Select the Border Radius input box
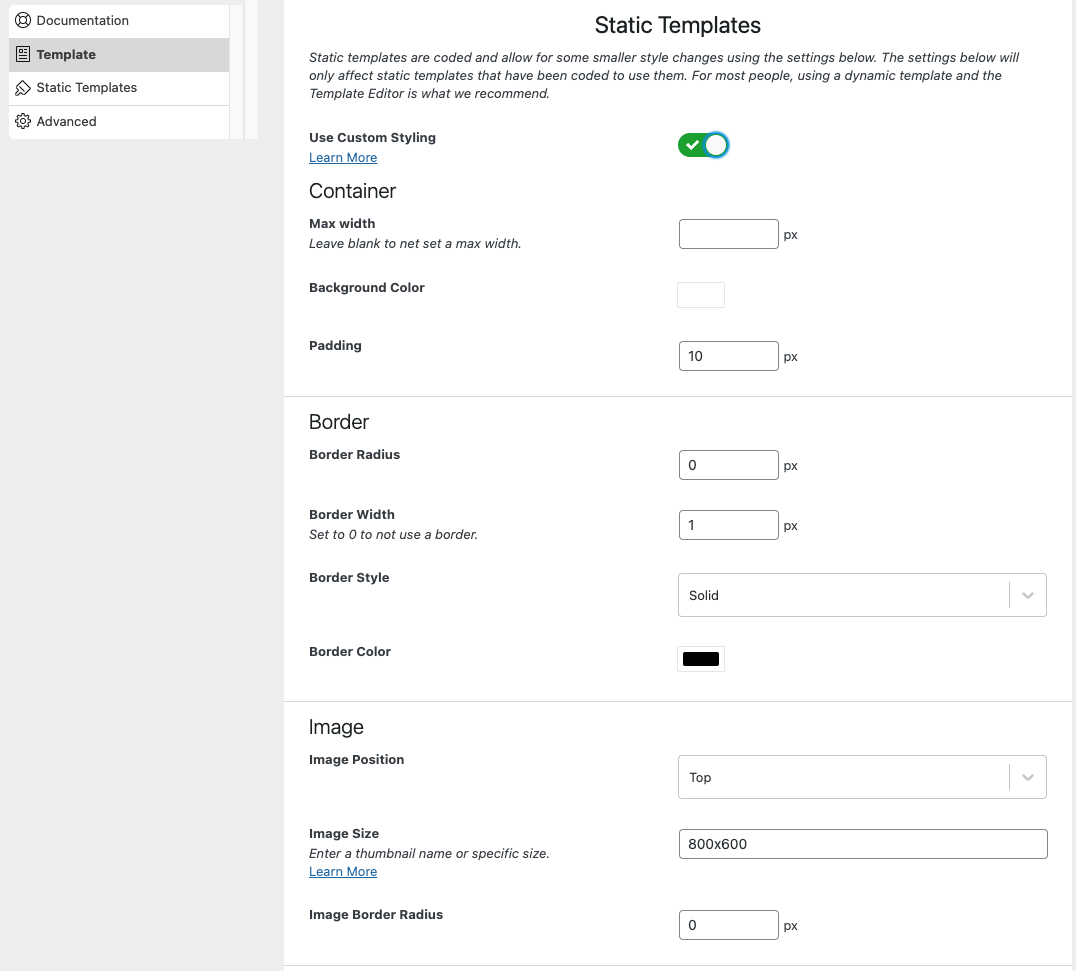The image size is (1076, 971). tap(728, 465)
